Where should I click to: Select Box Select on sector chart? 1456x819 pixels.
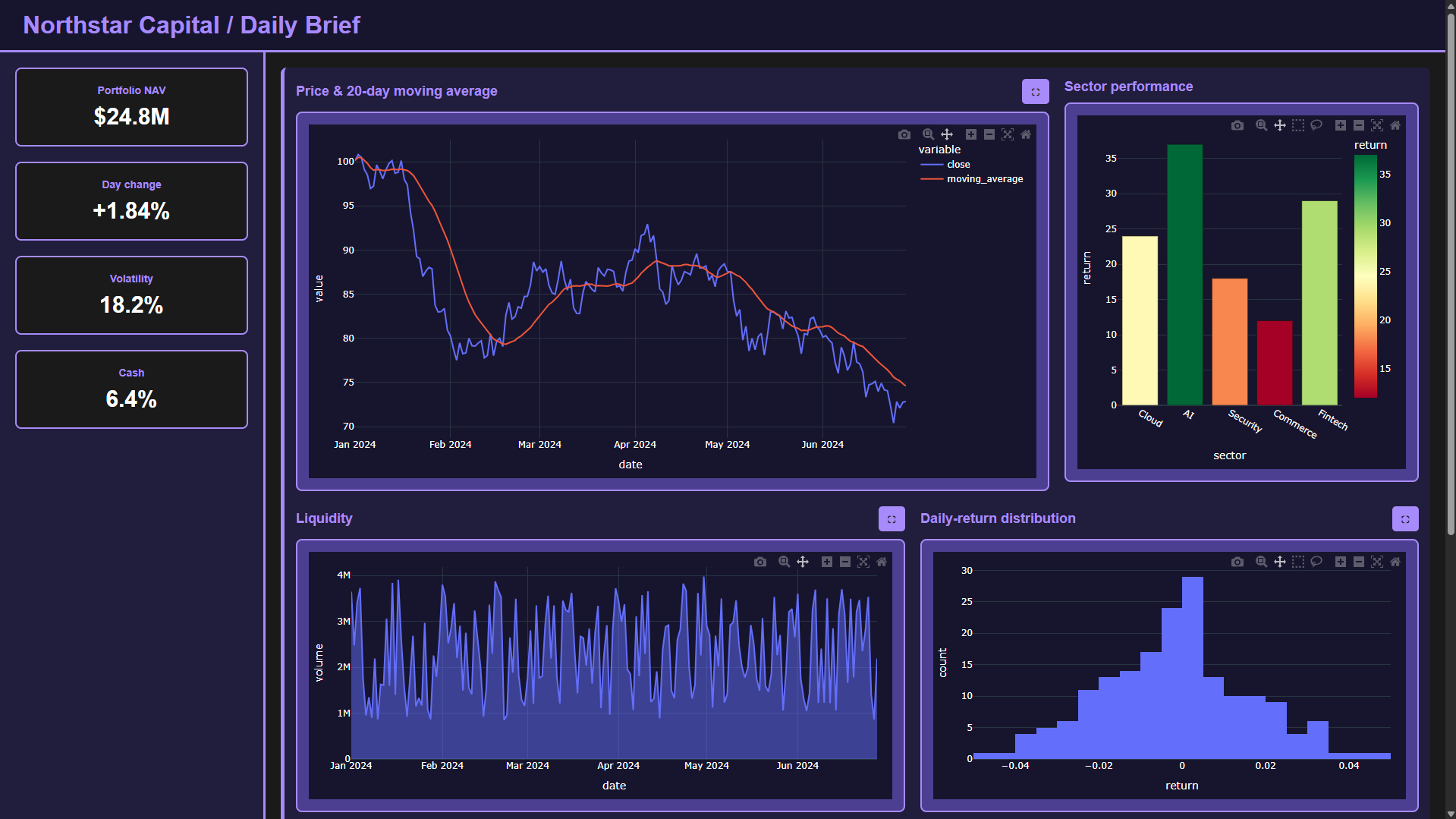1298,125
